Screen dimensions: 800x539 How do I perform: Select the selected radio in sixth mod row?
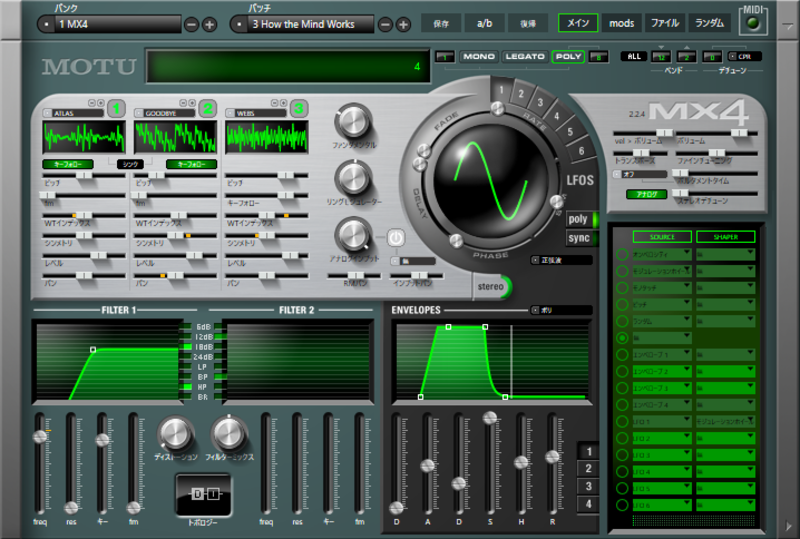pos(622,338)
